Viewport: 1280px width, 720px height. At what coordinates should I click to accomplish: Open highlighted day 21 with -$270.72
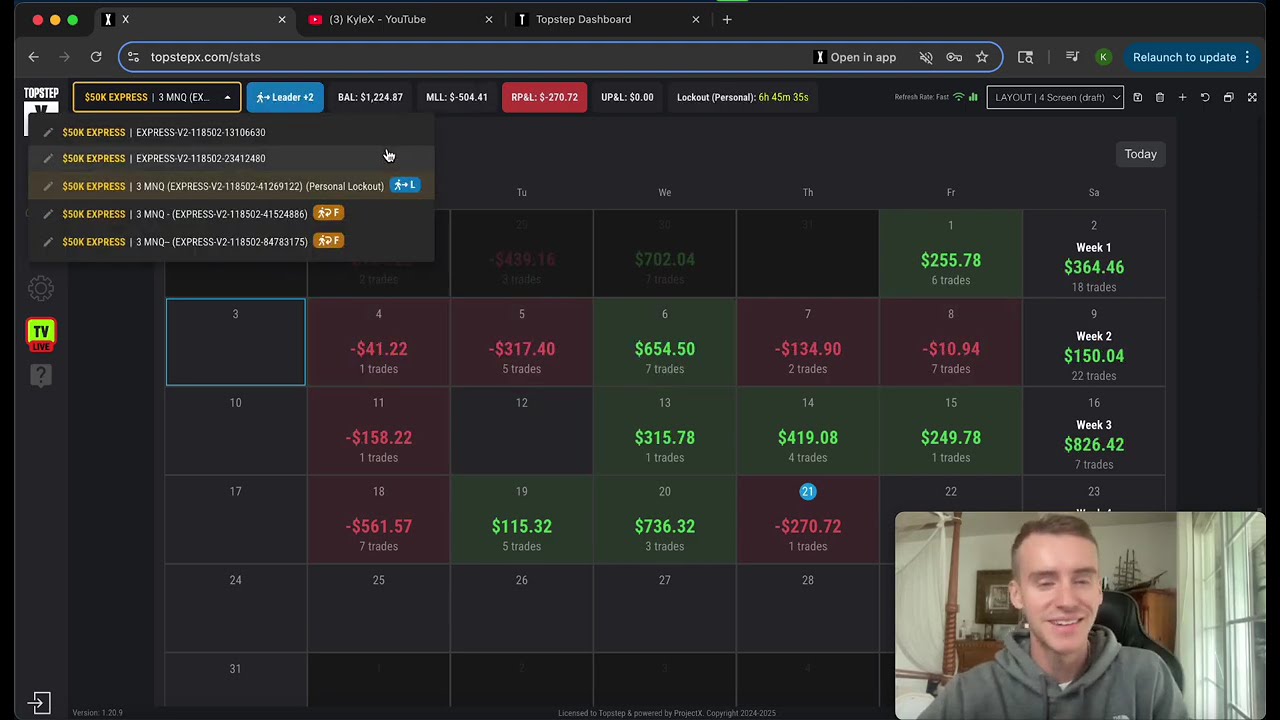[x=808, y=519]
